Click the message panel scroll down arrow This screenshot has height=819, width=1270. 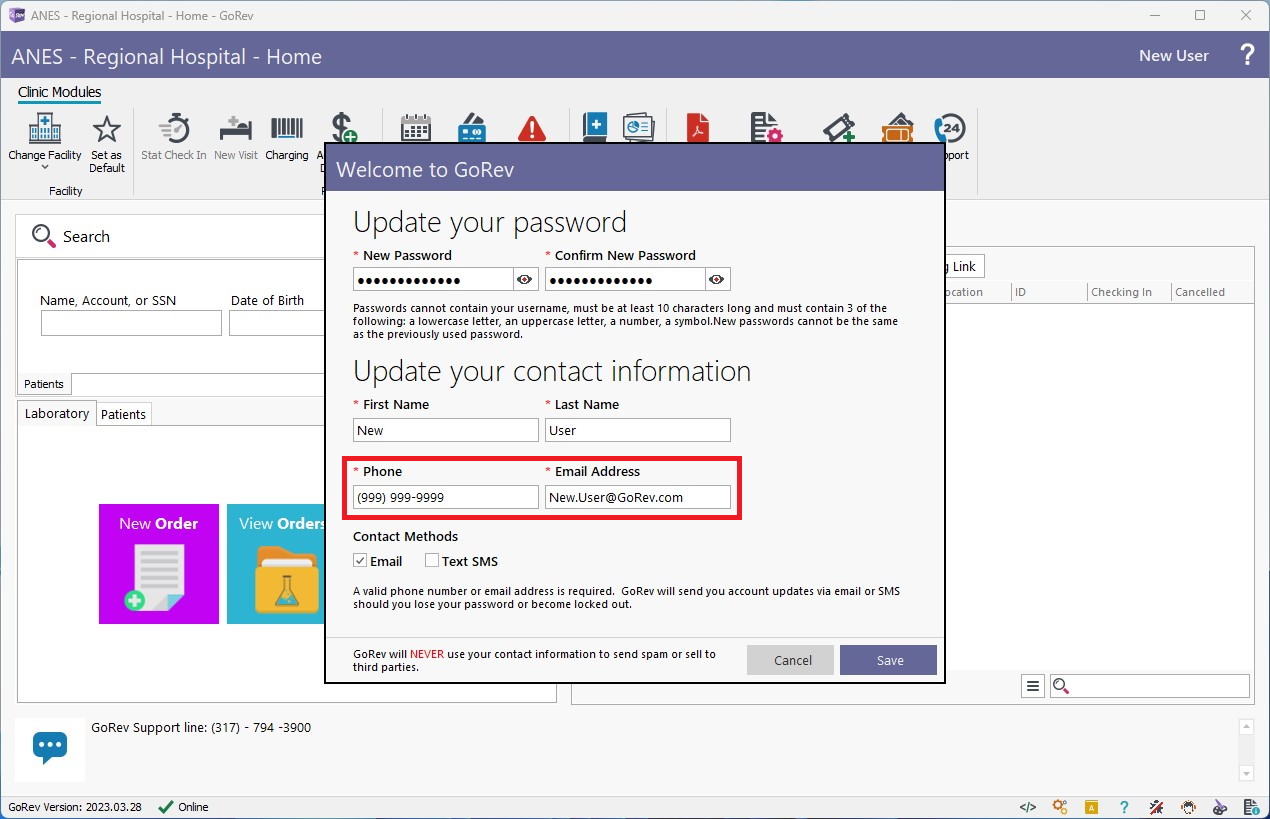(1246, 773)
